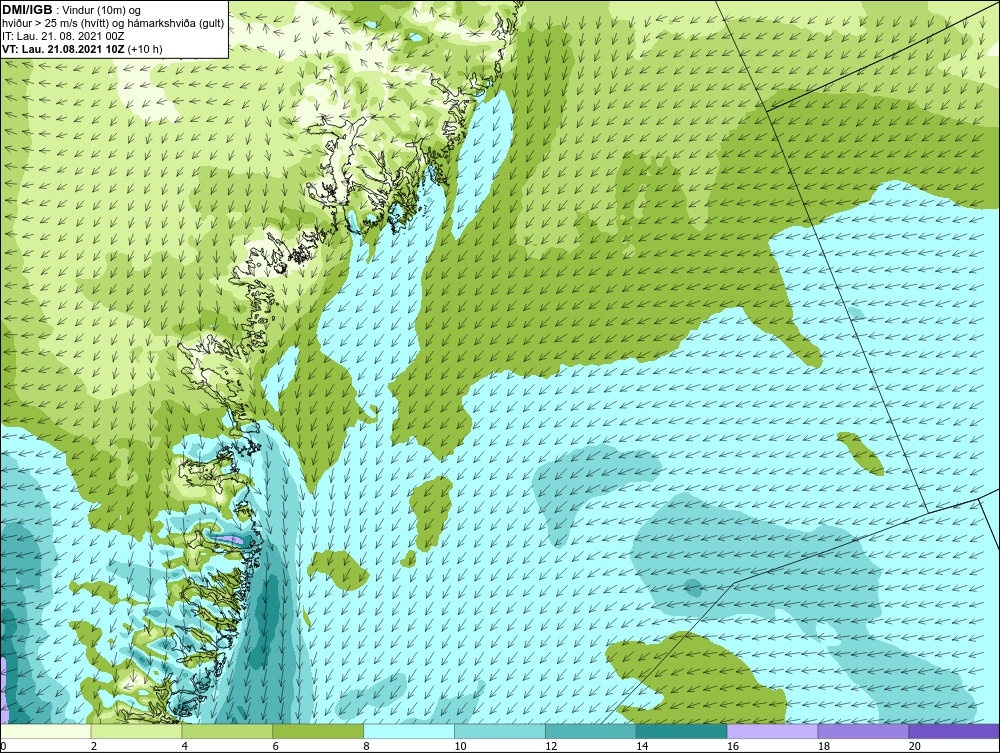Click the legend scale label '18'
Image resolution: width=1000 pixels, height=753 pixels.
point(823,746)
